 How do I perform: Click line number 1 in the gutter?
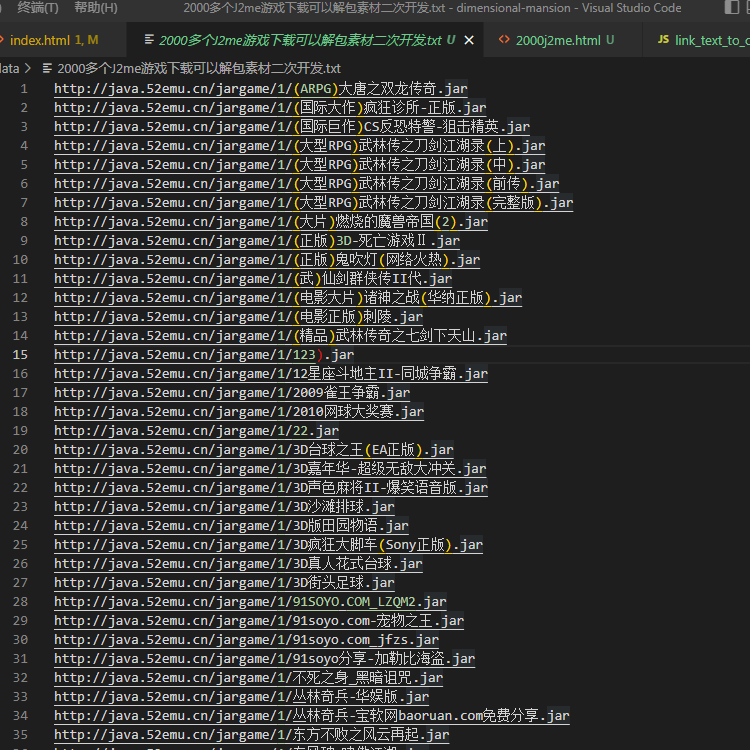click(24, 88)
